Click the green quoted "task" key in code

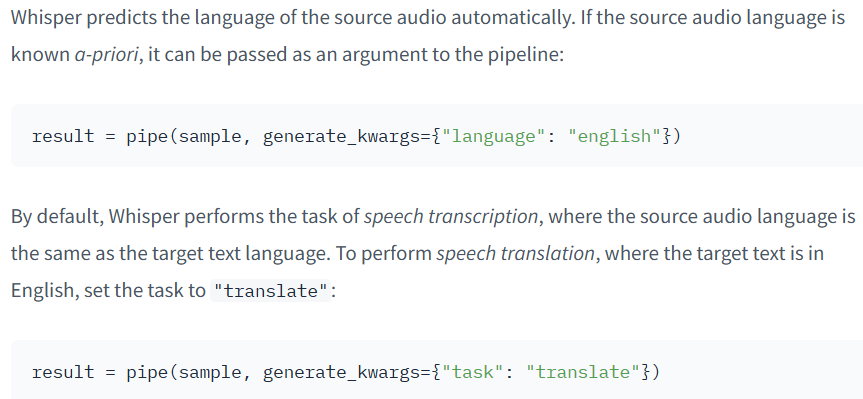(473, 372)
